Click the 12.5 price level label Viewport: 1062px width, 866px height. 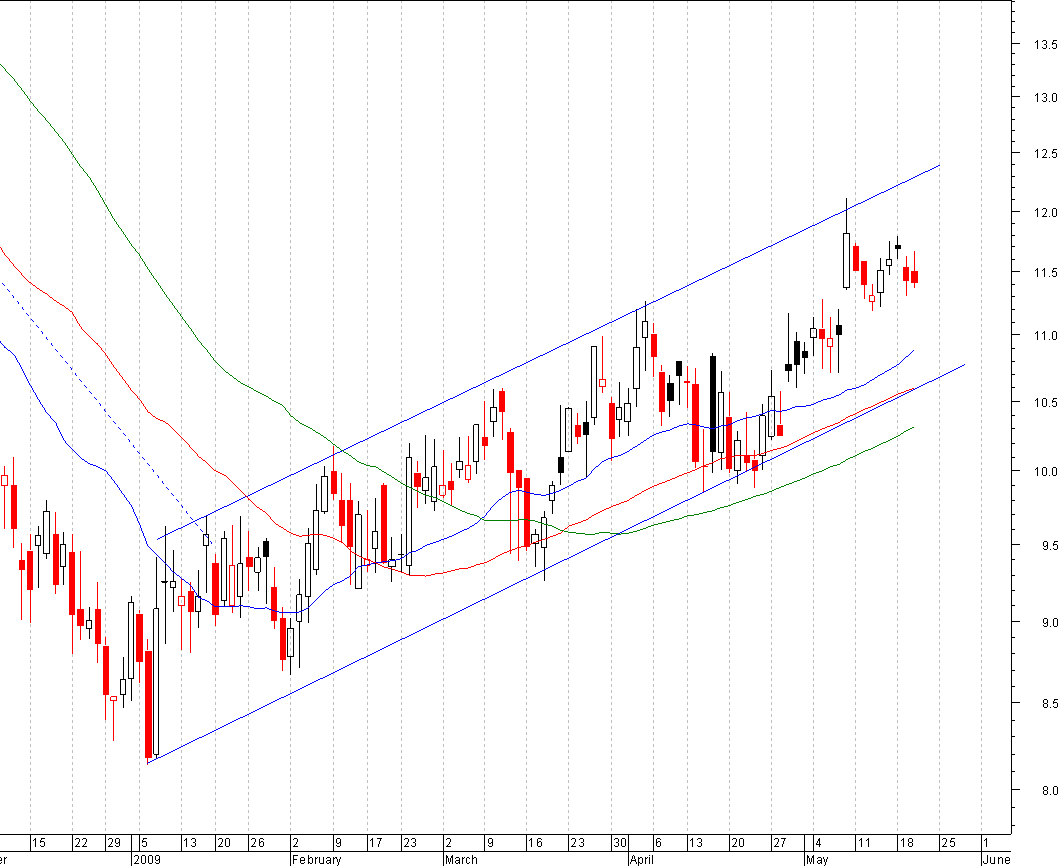pos(1045,154)
